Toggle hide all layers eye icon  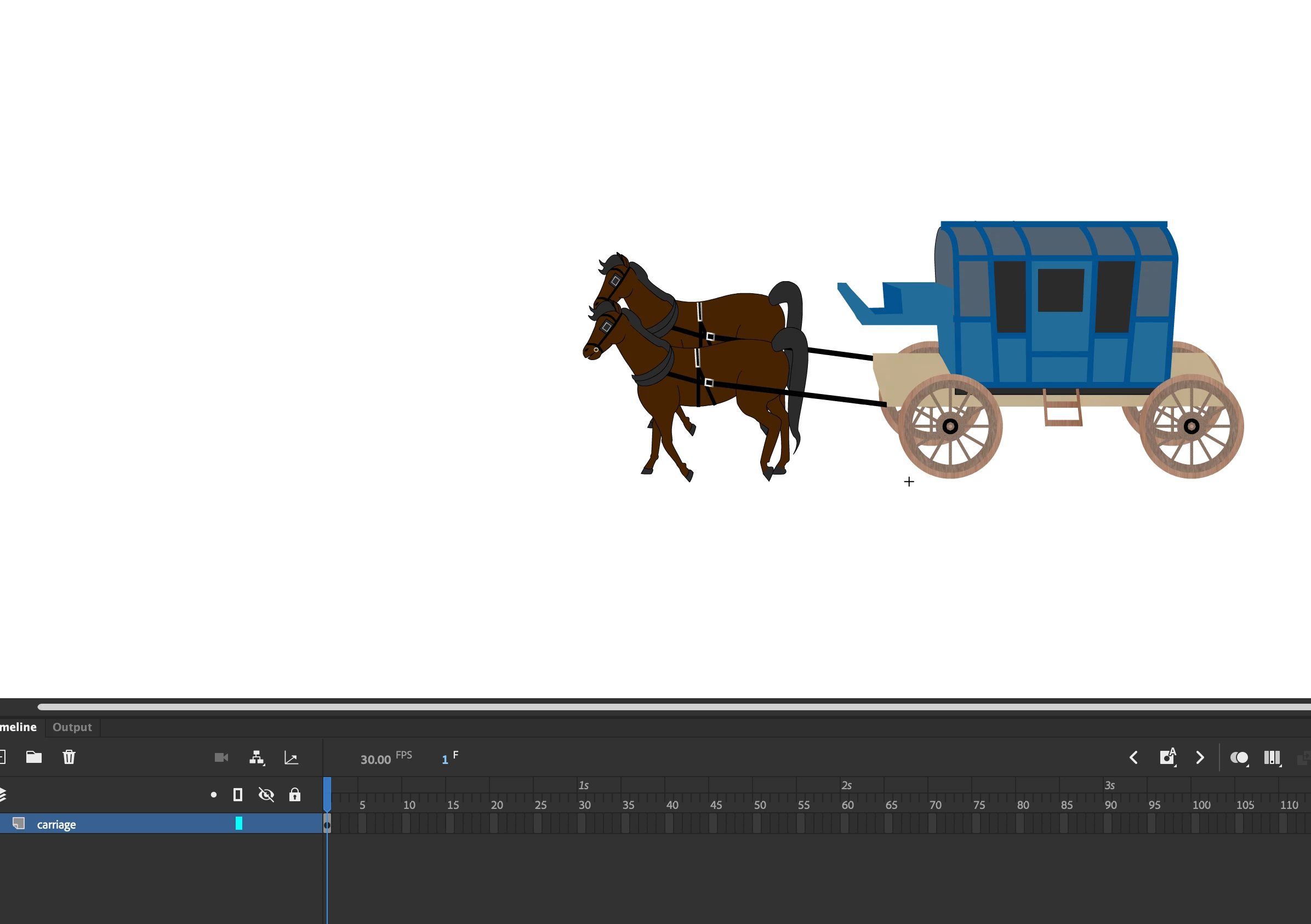[266, 794]
